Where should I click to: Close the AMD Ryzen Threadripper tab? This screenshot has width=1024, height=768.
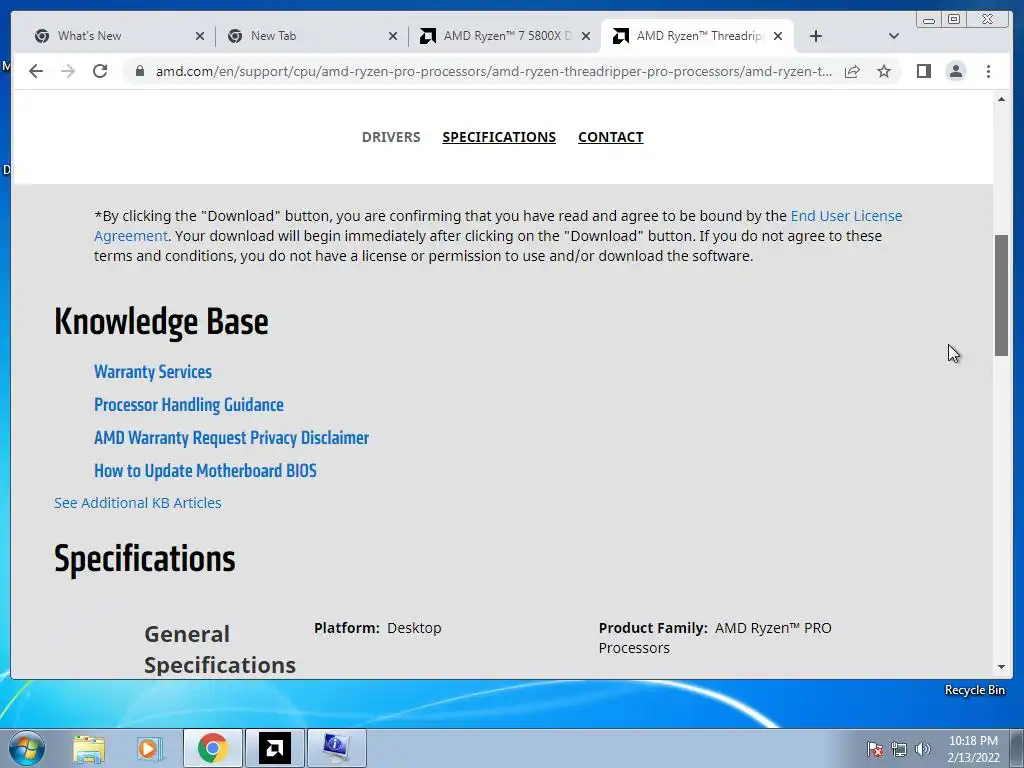(x=778, y=36)
